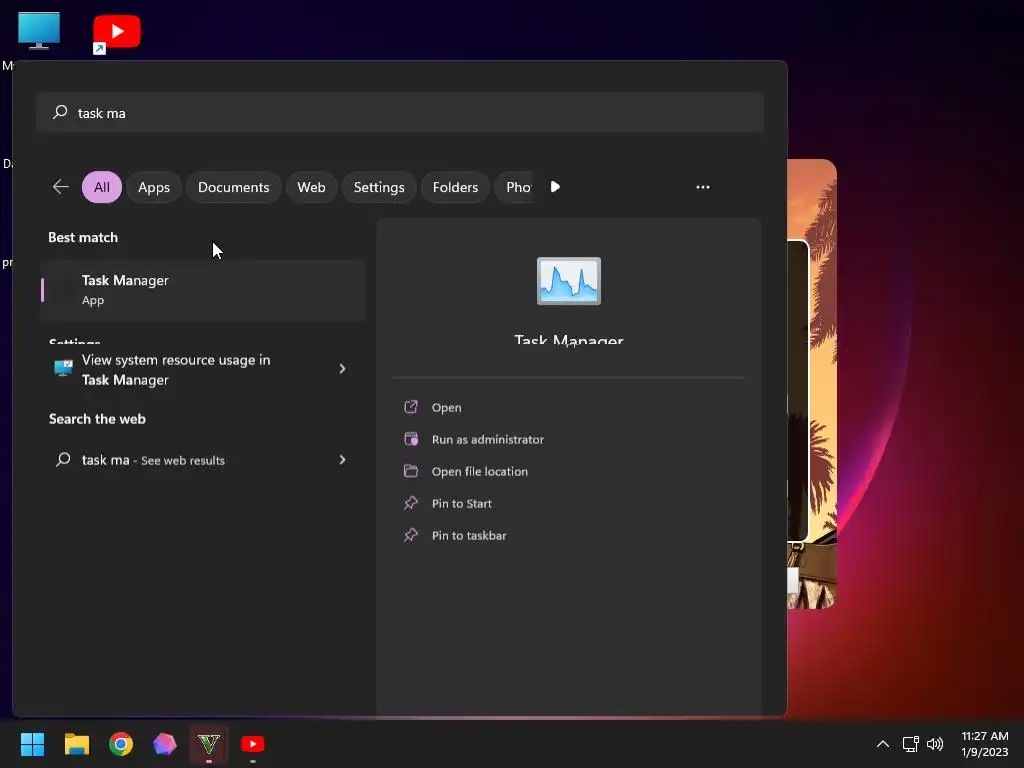Viewport: 1024px width, 768px height.
Task: Launch Google Chrome from the taskbar
Action: 121,744
